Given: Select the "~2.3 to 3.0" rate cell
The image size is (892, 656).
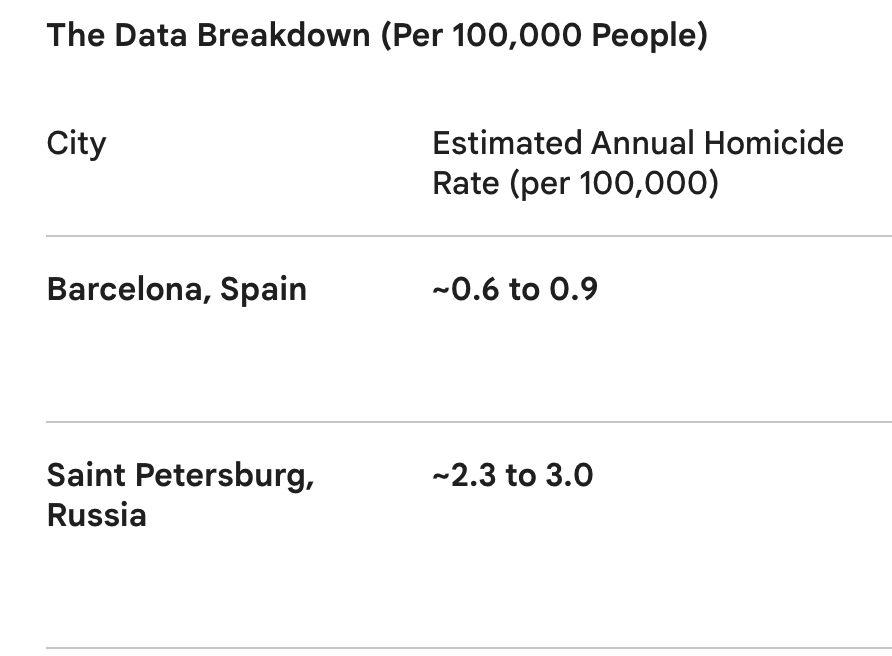Looking at the screenshot, I should coord(513,475).
